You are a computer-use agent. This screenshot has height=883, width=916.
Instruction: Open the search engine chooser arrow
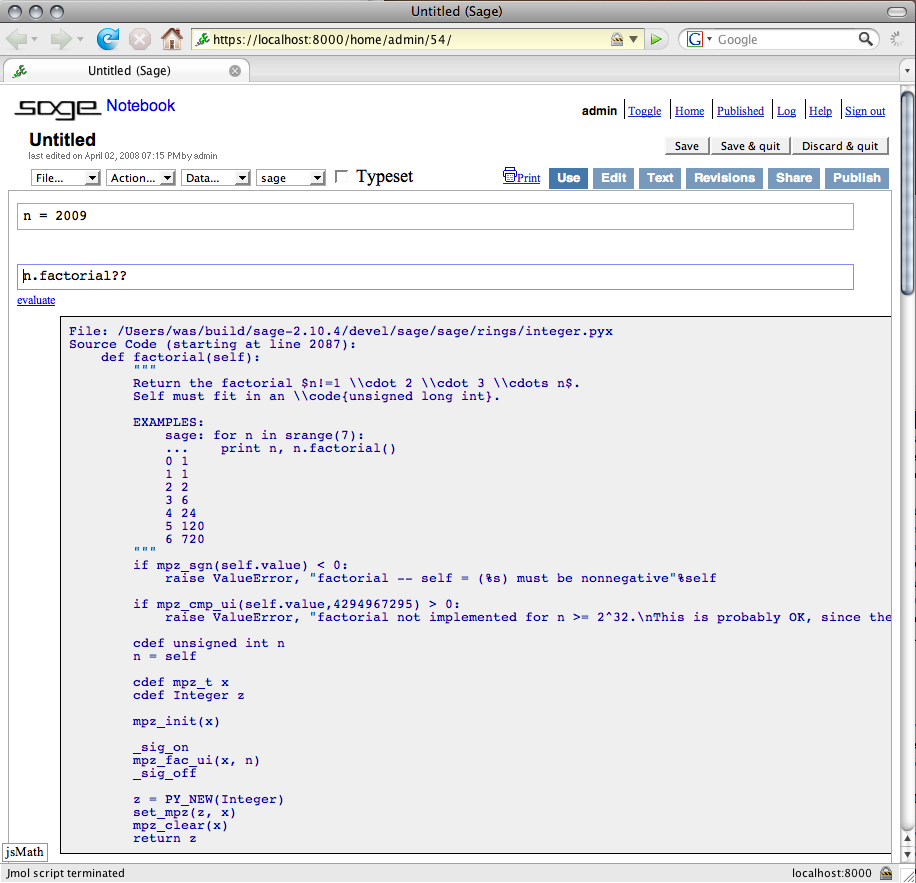point(709,39)
